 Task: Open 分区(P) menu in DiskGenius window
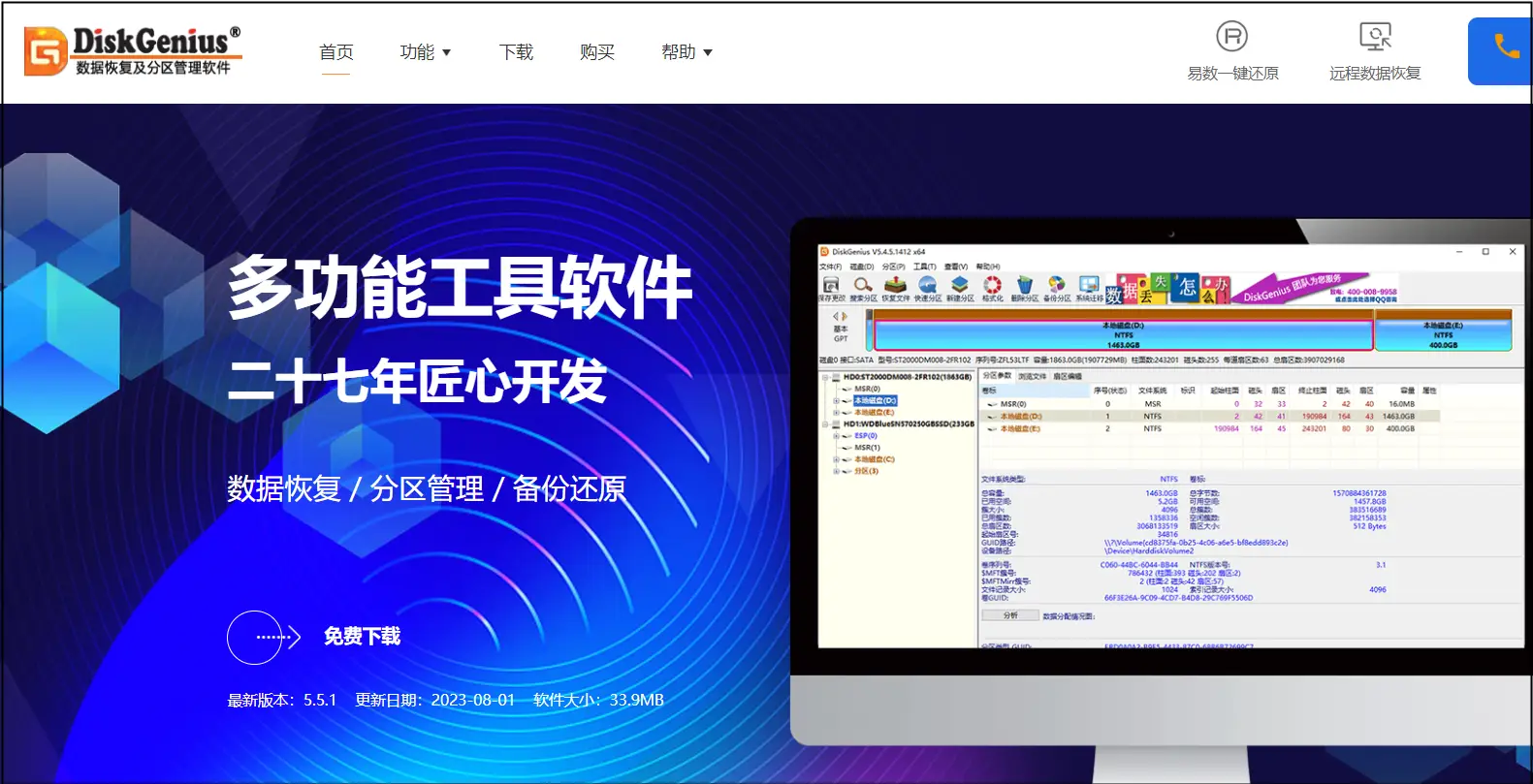coord(894,267)
